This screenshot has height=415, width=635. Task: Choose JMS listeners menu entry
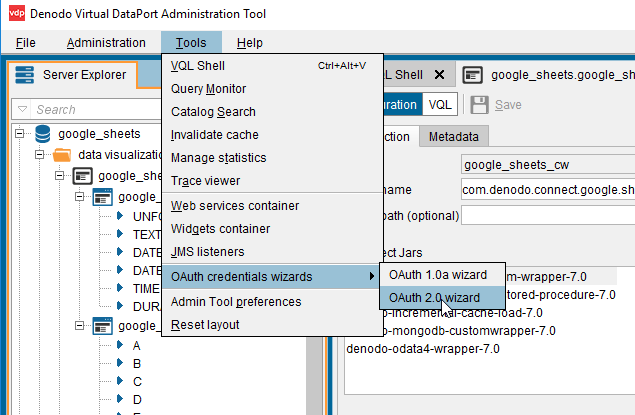tap(272, 252)
